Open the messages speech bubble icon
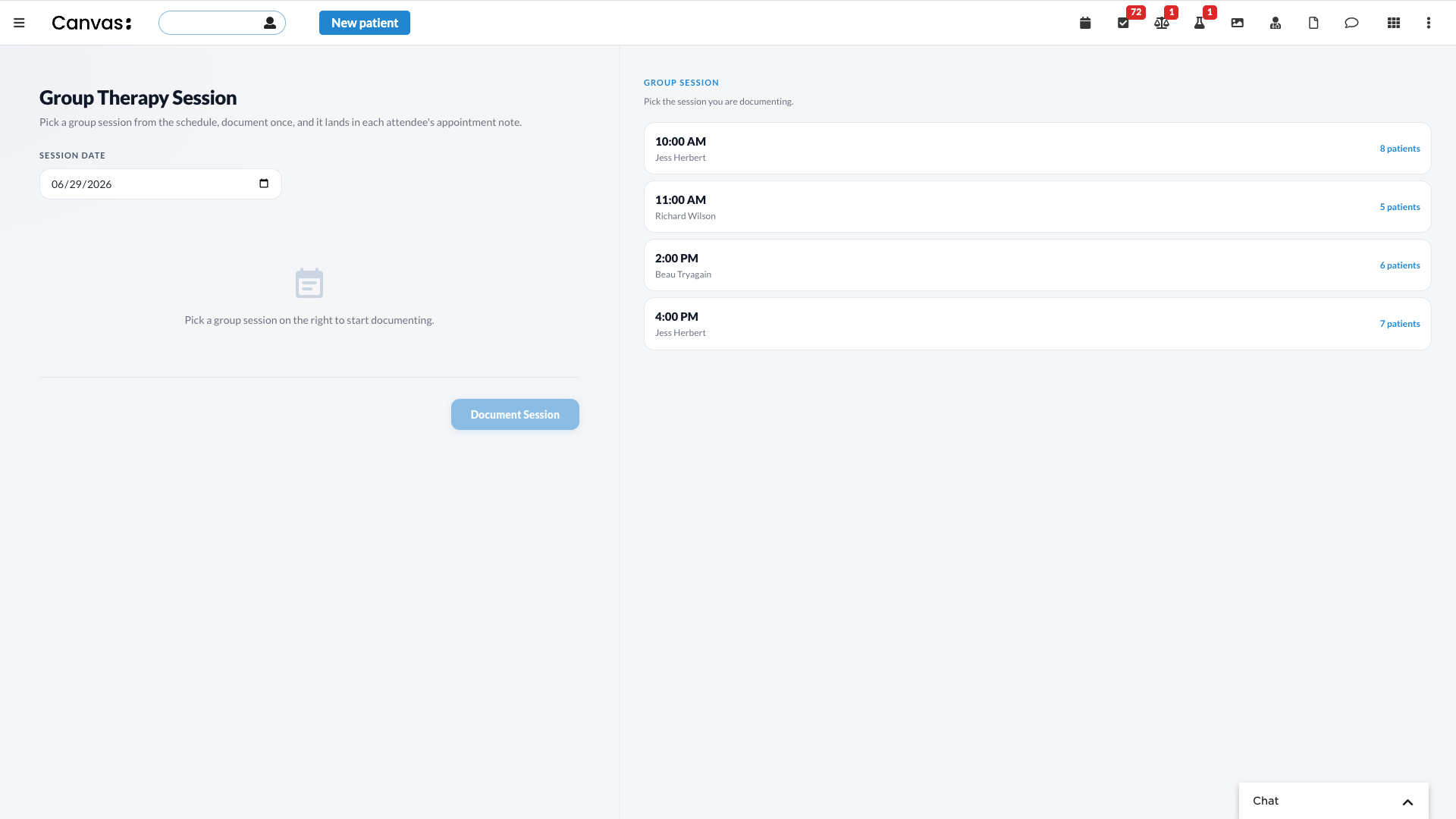The width and height of the screenshot is (1456, 819). click(x=1351, y=23)
